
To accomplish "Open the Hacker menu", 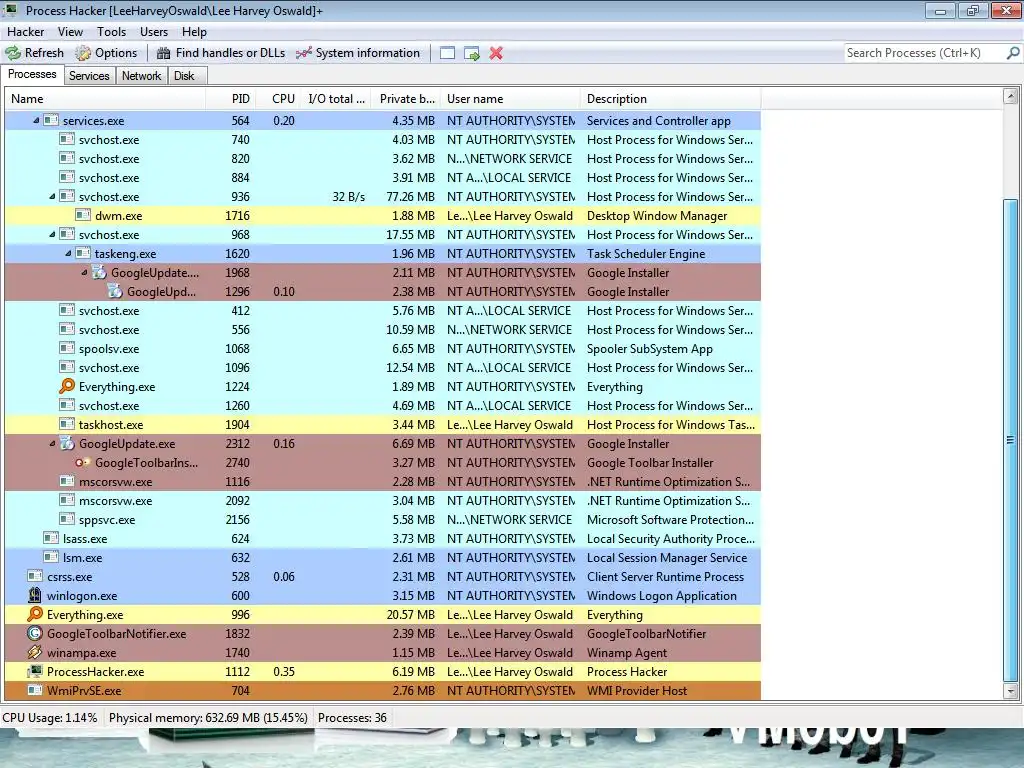I will (25, 31).
